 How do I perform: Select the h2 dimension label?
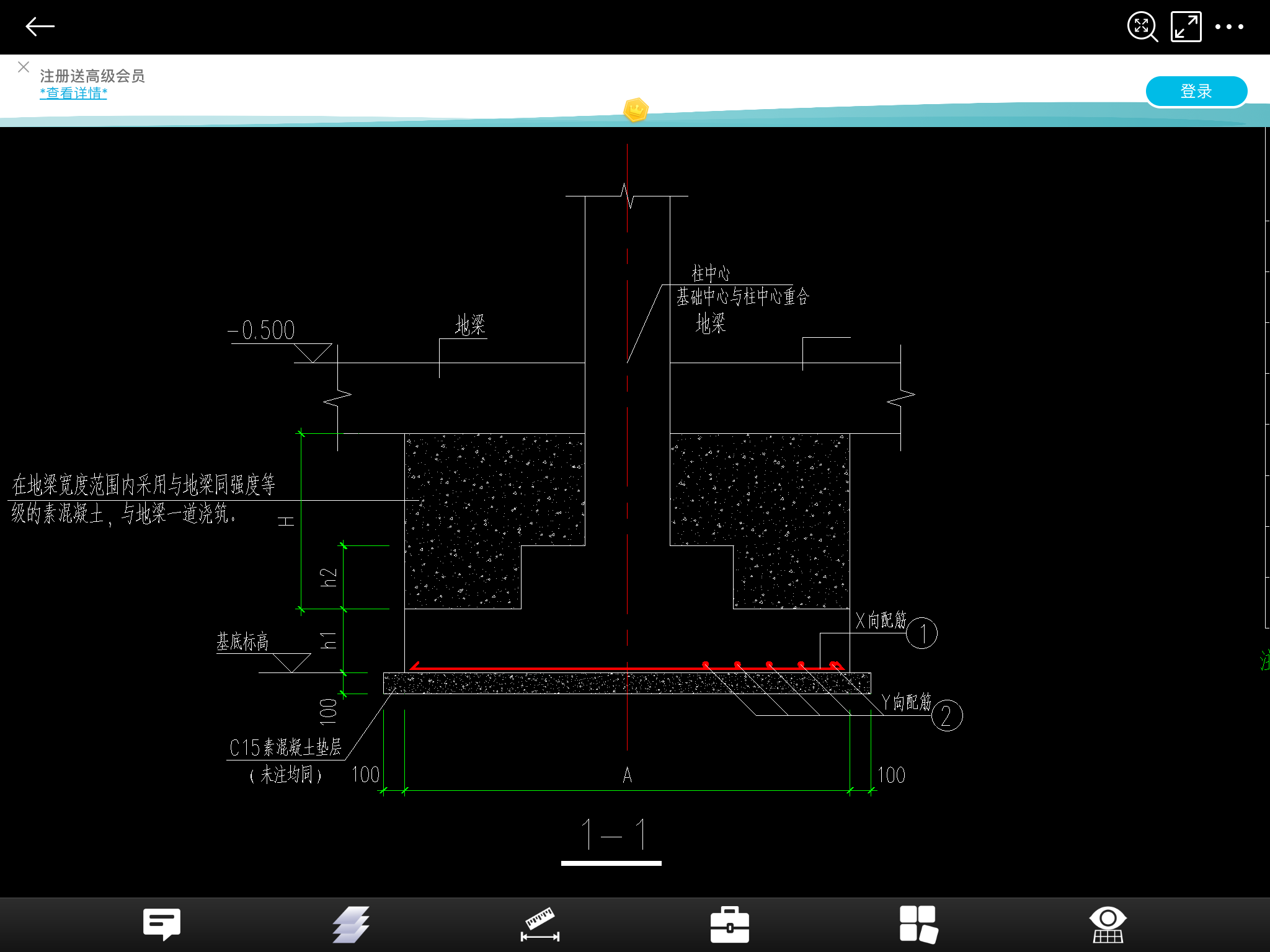329,578
